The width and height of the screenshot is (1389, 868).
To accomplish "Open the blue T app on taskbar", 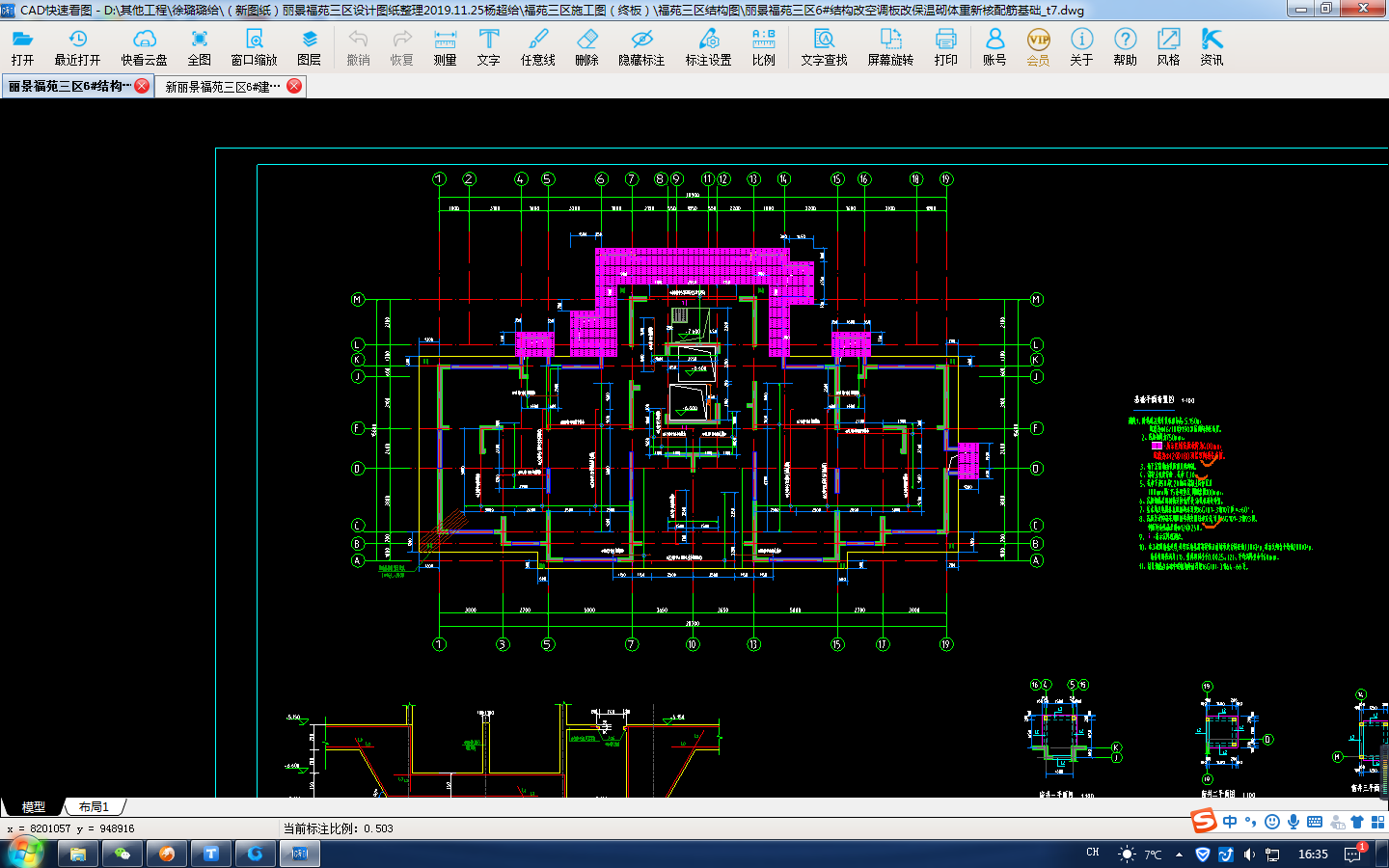I will point(211,854).
